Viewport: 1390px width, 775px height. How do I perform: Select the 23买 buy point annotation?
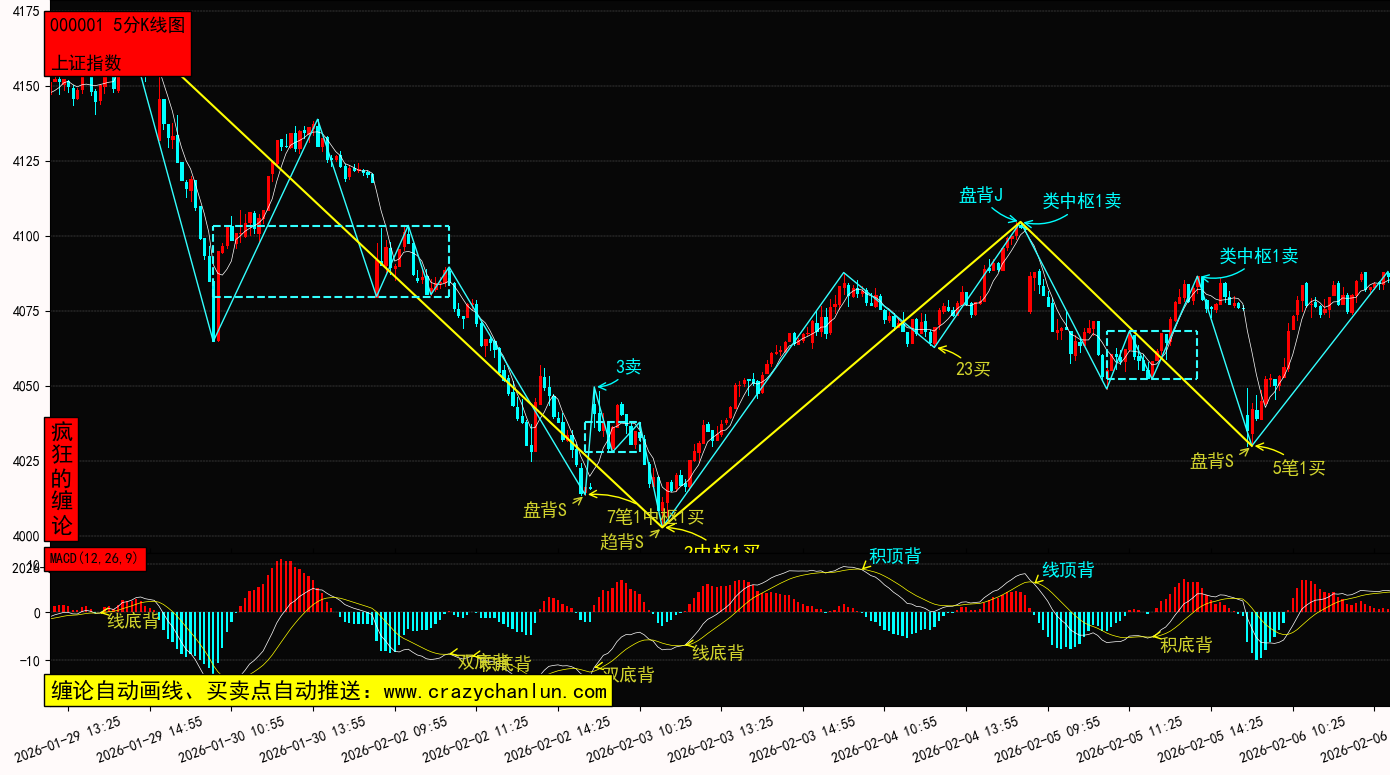pos(972,369)
